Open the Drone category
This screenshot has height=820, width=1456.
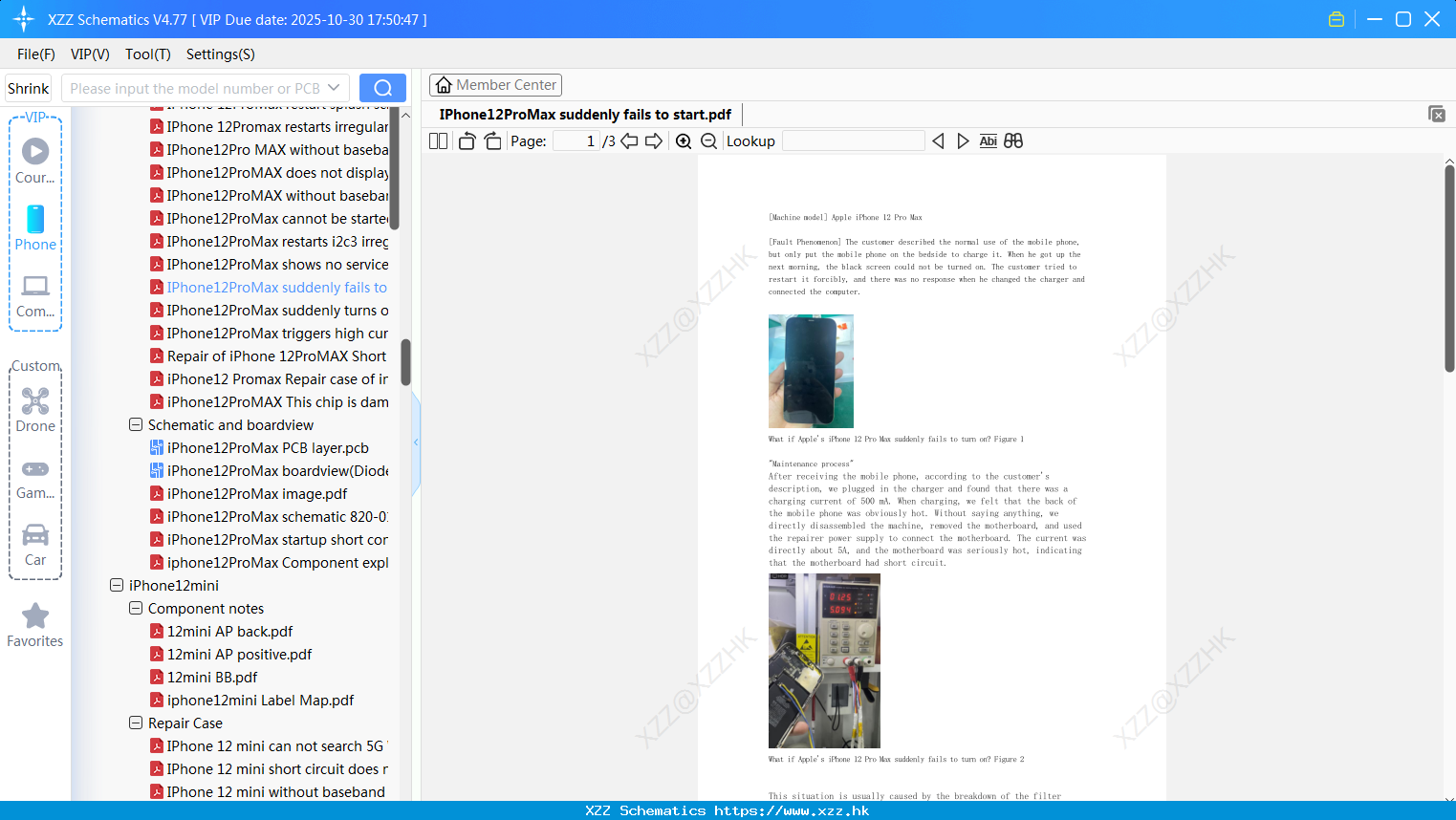[35, 410]
